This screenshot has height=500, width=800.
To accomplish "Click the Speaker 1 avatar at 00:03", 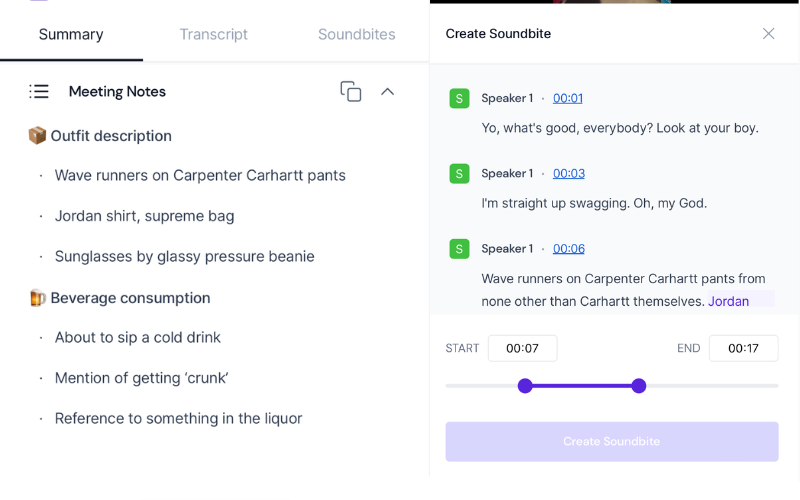I will pyautogui.click(x=459, y=173).
